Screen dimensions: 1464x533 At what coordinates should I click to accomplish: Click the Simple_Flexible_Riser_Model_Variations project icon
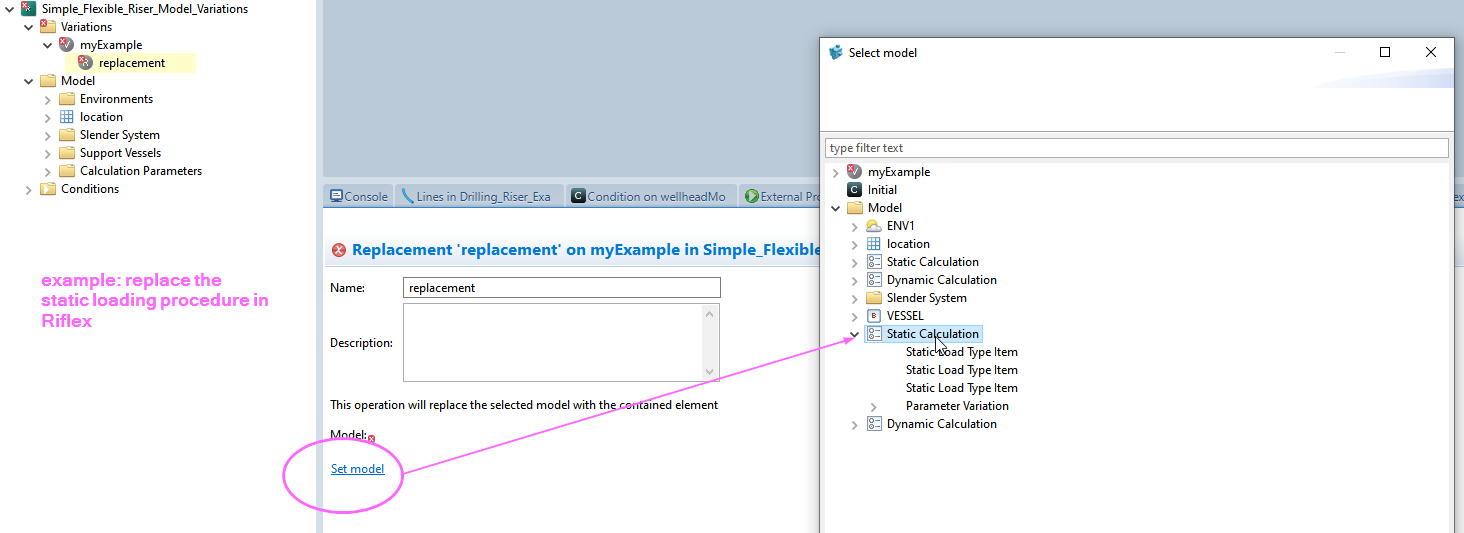click(28, 9)
